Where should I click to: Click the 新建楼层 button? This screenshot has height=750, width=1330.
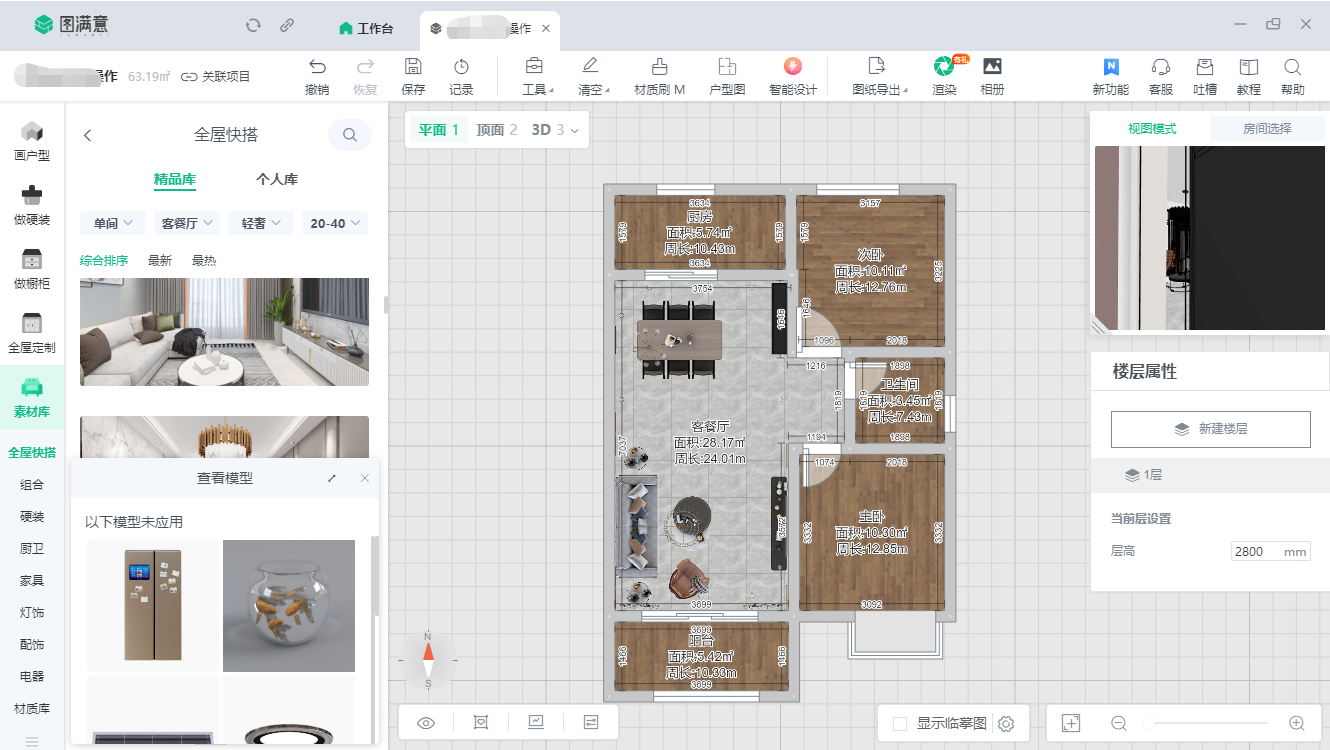click(x=1210, y=429)
